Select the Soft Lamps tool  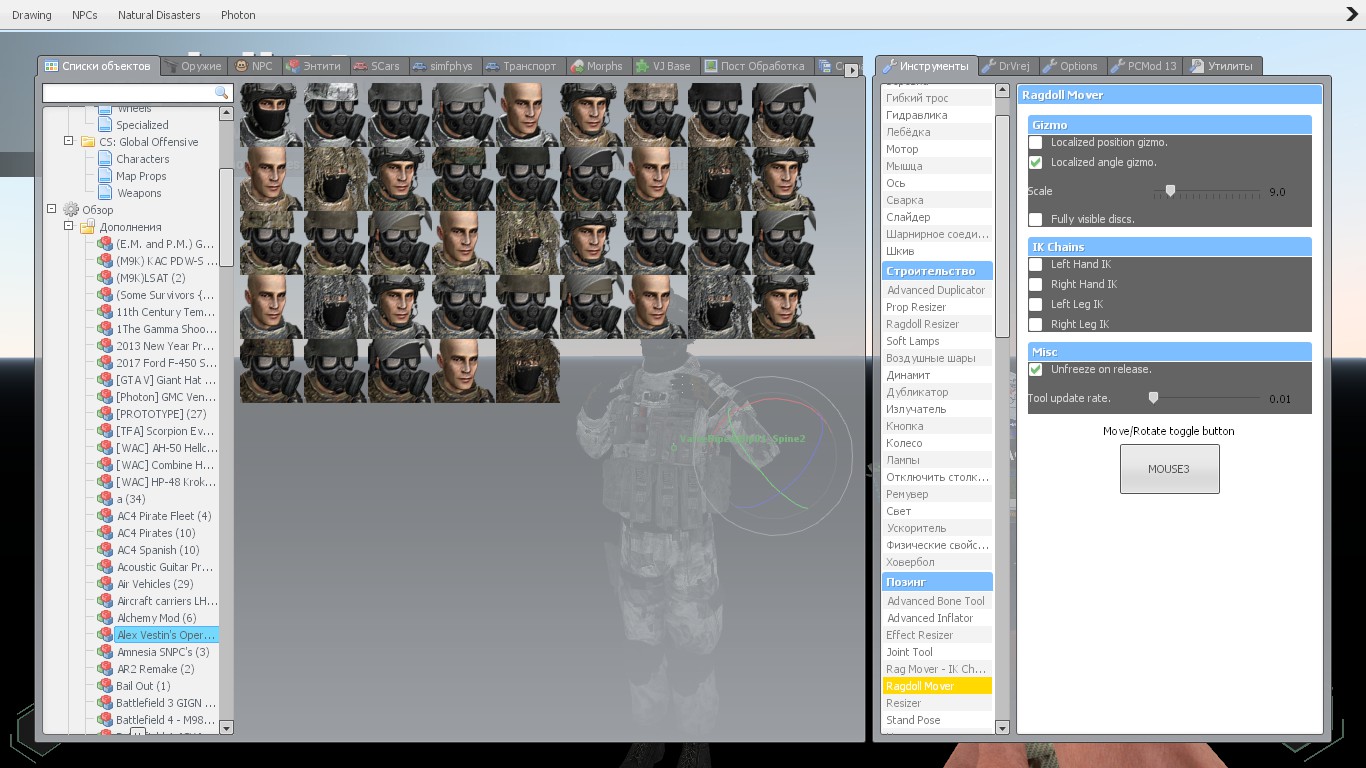pyautogui.click(x=937, y=341)
